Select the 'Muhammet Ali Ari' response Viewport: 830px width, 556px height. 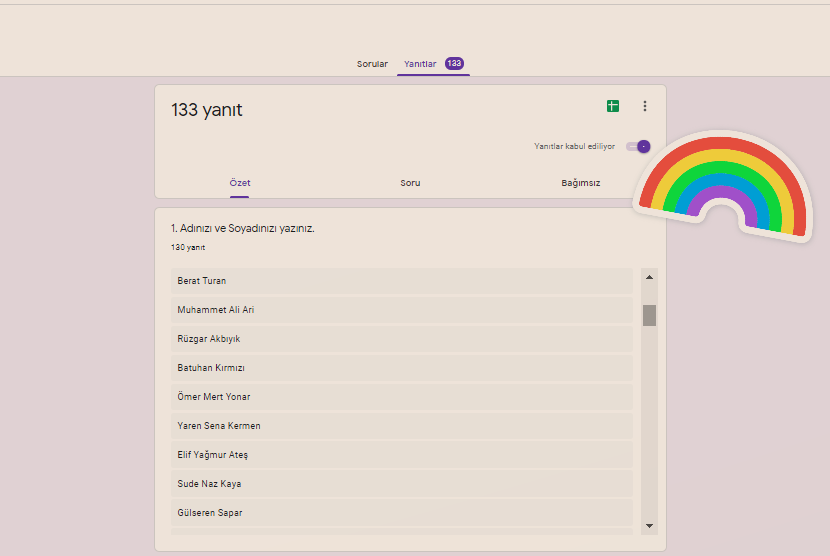pos(401,310)
